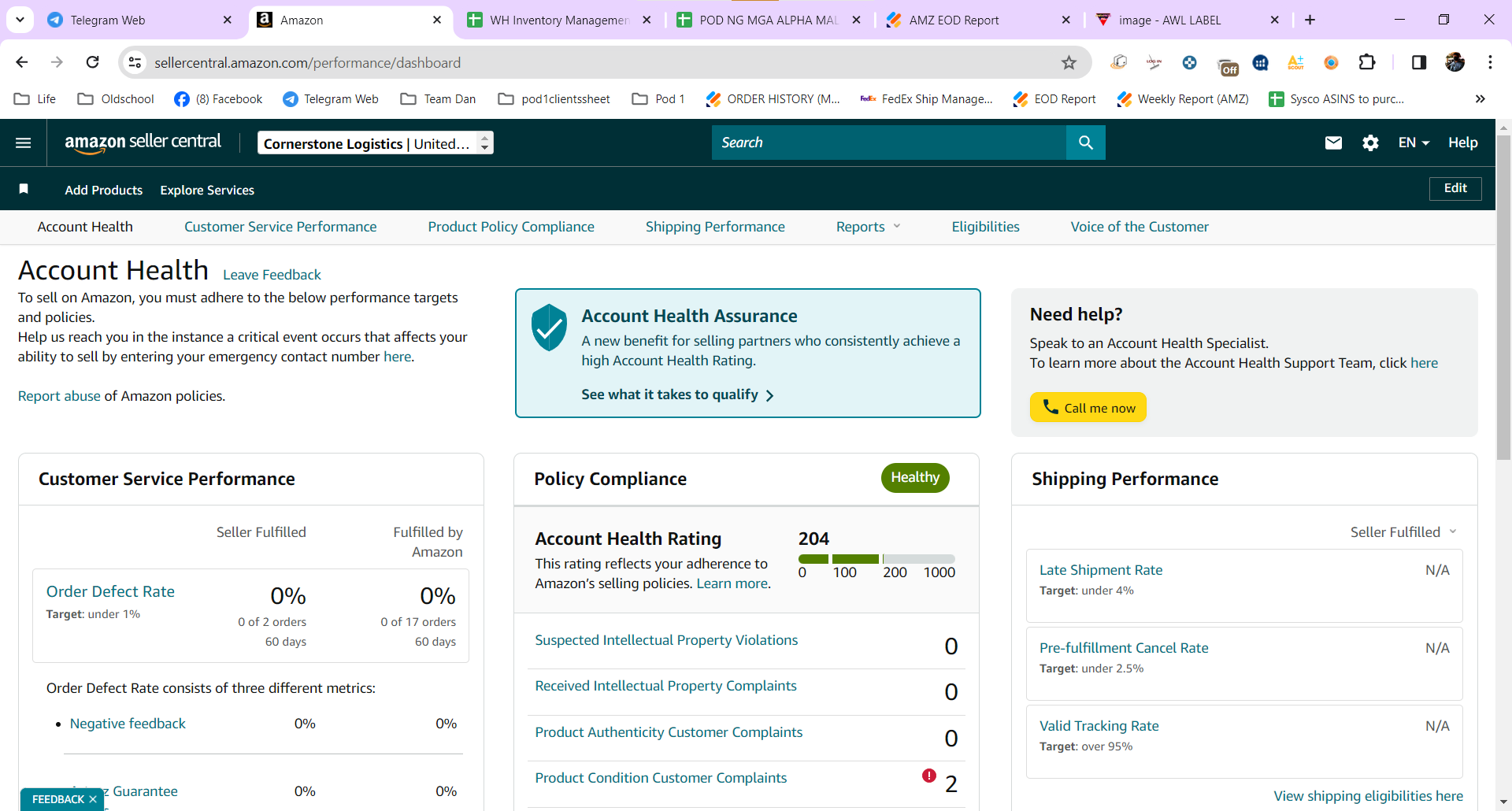
Task: Focus the Seller Central search field
Action: [889, 143]
